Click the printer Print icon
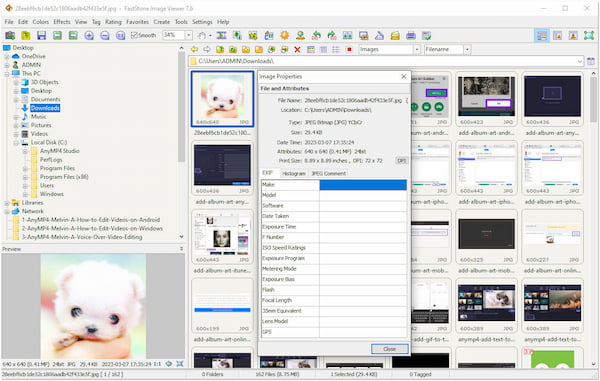This screenshot has width=600, height=381. [411, 36]
